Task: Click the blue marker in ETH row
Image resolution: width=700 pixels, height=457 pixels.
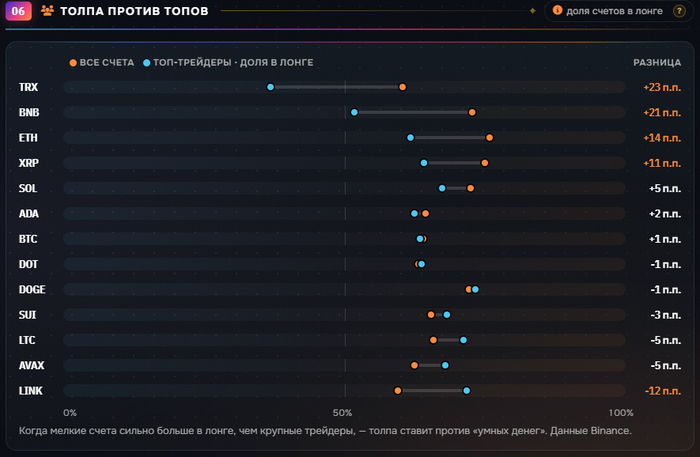Action: coord(410,138)
